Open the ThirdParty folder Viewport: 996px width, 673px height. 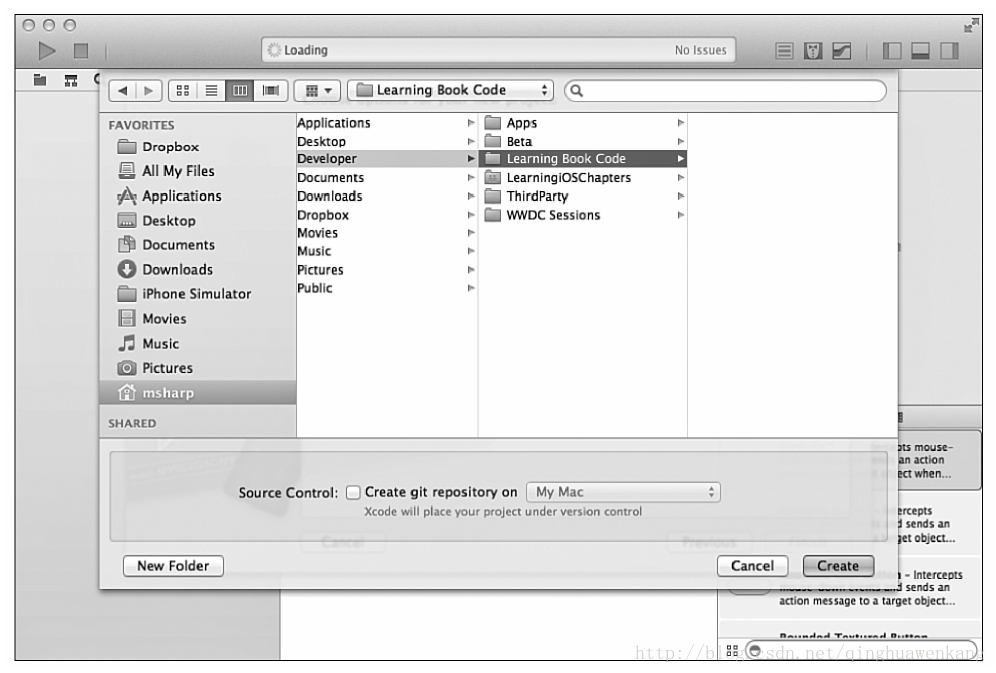click(x=582, y=196)
